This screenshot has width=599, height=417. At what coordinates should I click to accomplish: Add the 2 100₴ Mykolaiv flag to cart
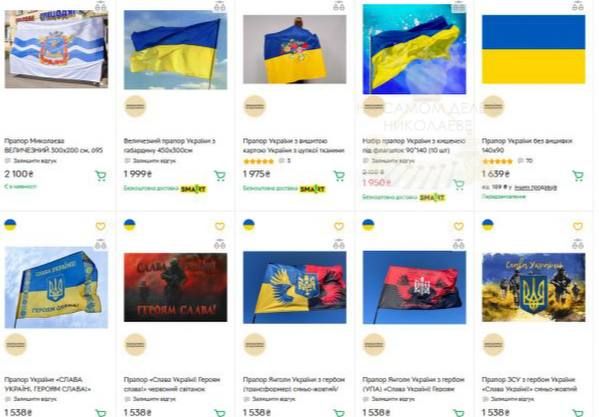point(101,176)
